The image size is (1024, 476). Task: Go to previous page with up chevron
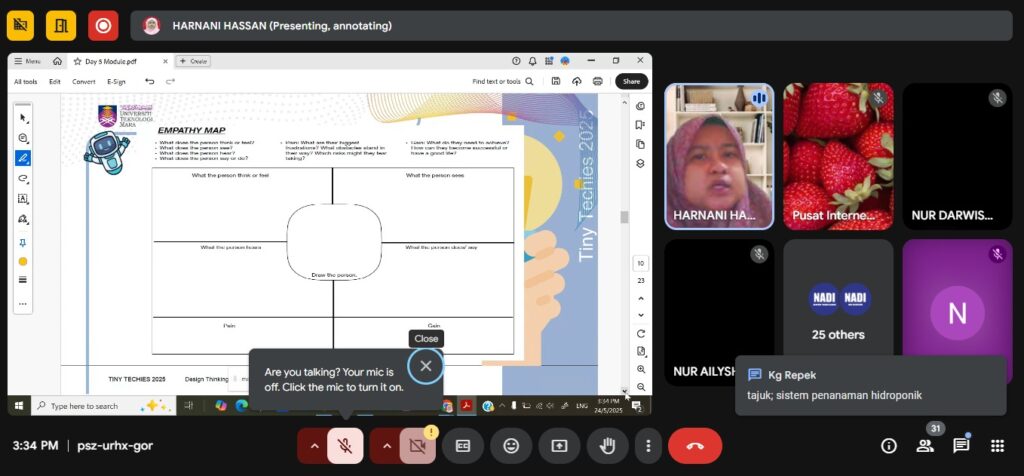click(x=641, y=298)
